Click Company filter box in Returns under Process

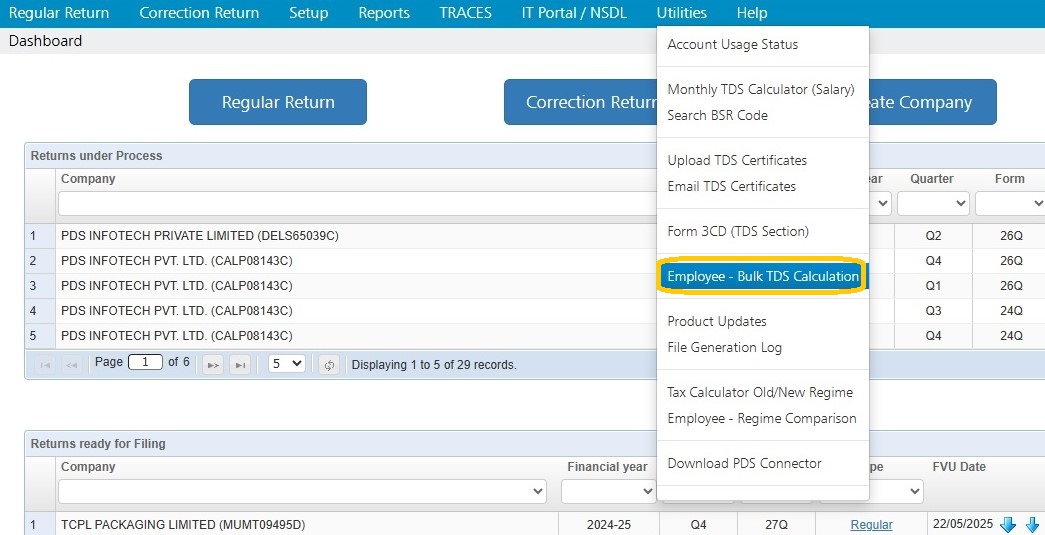(357, 203)
